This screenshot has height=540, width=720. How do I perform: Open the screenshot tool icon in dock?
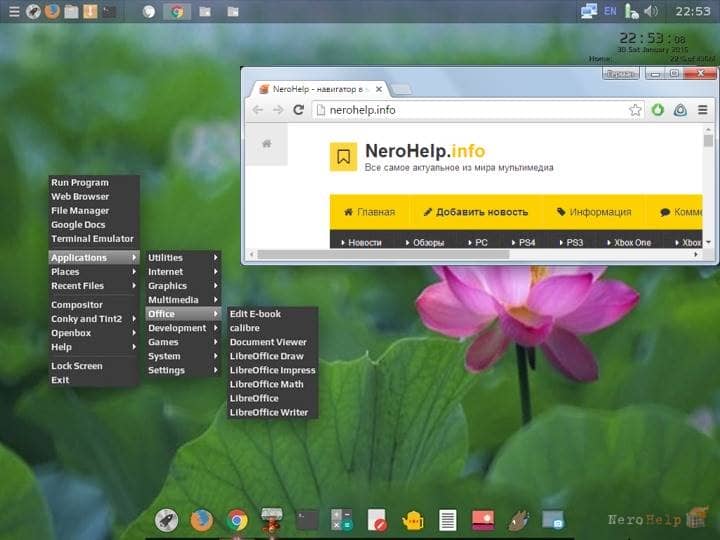coord(553,520)
